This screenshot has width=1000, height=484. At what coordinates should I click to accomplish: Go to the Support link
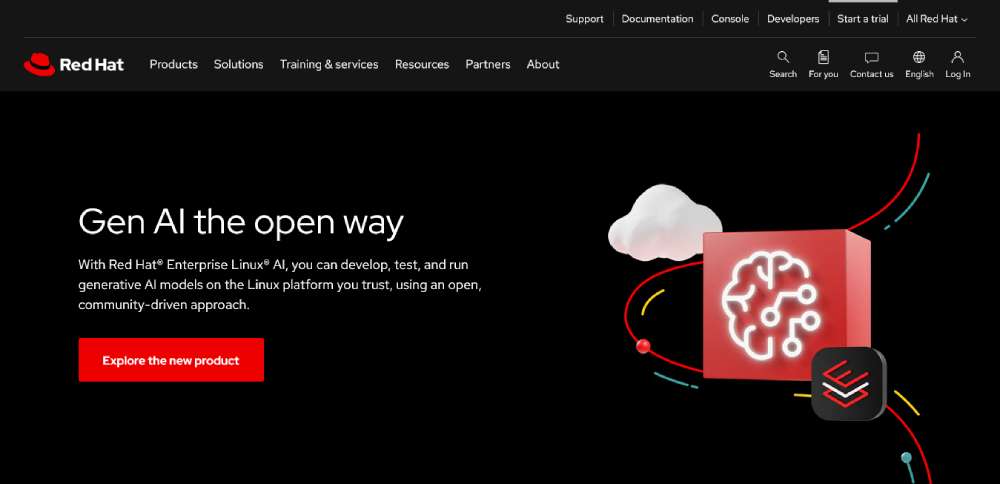(x=584, y=19)
